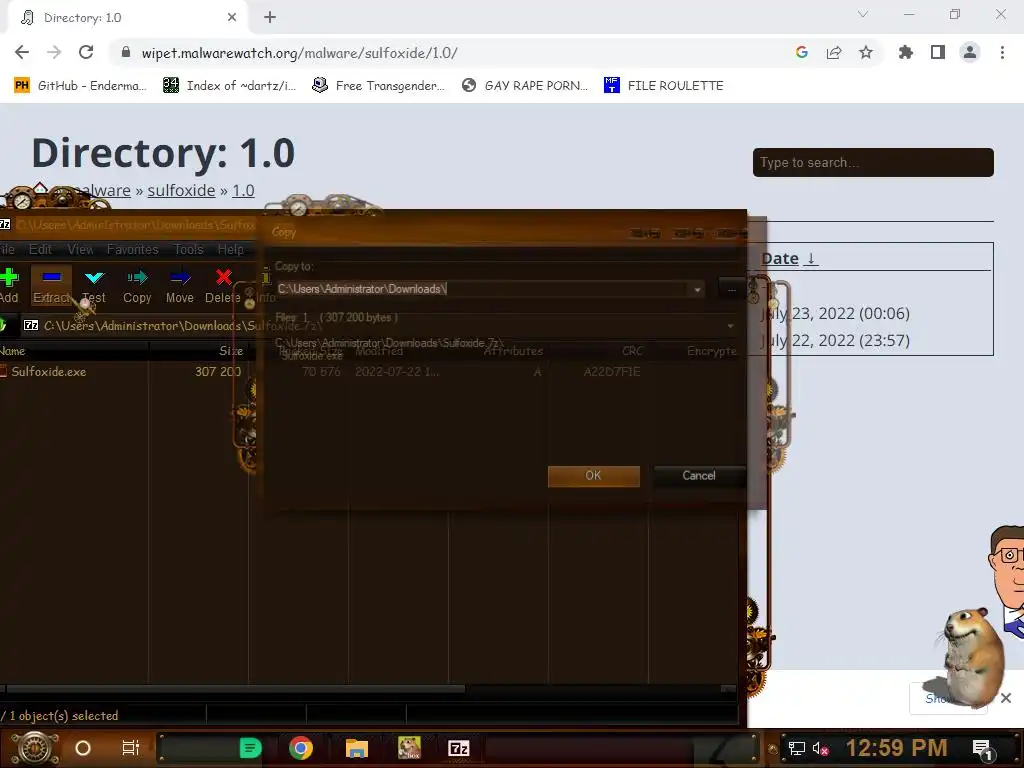Open the View menu in 7-Zip
The width and height of the screenshot is (1024, 768).
click(x=80, y=249)
